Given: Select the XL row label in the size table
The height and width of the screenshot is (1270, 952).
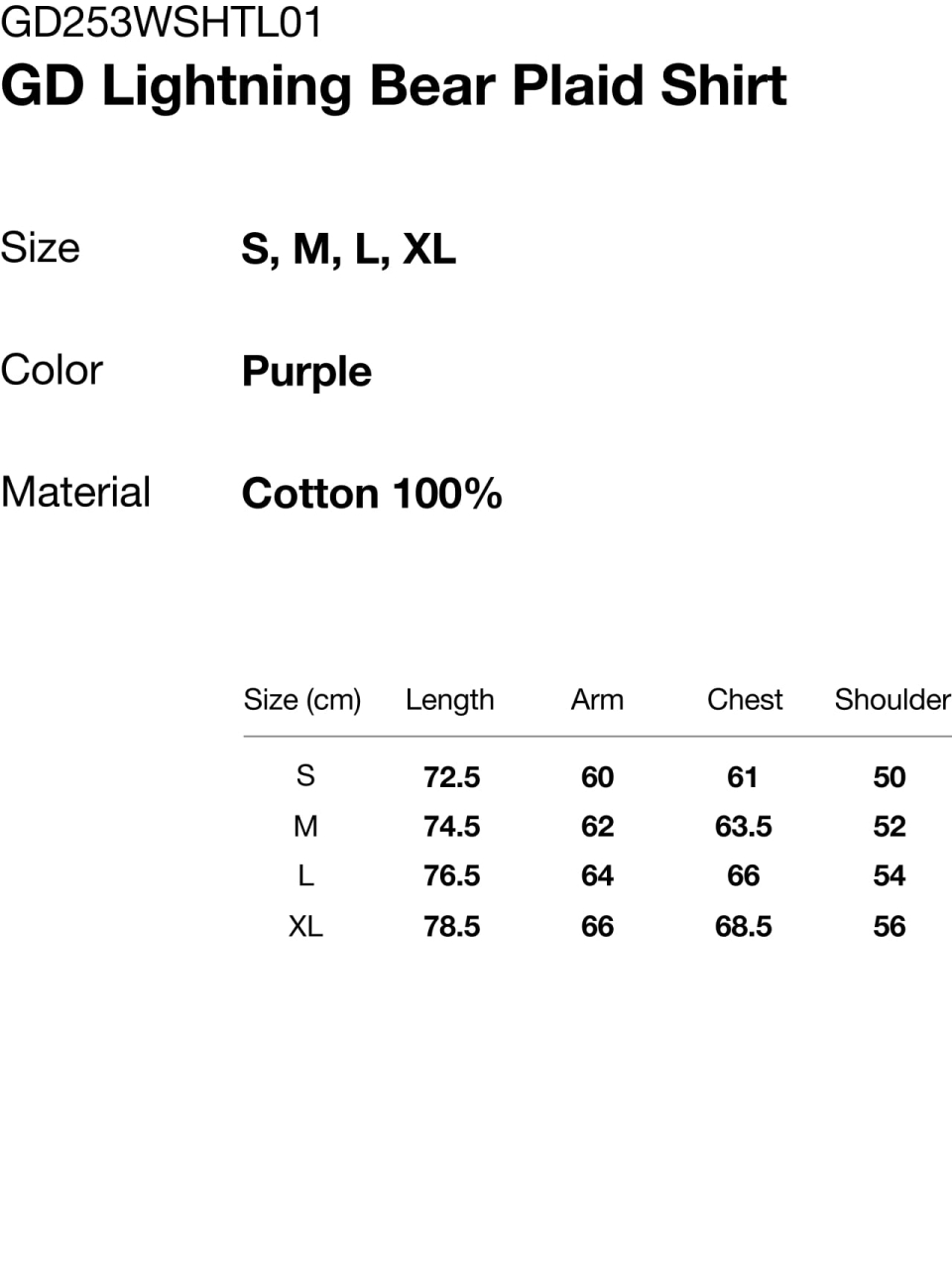Looking at the screenshot, I should [x=305, y=927].
